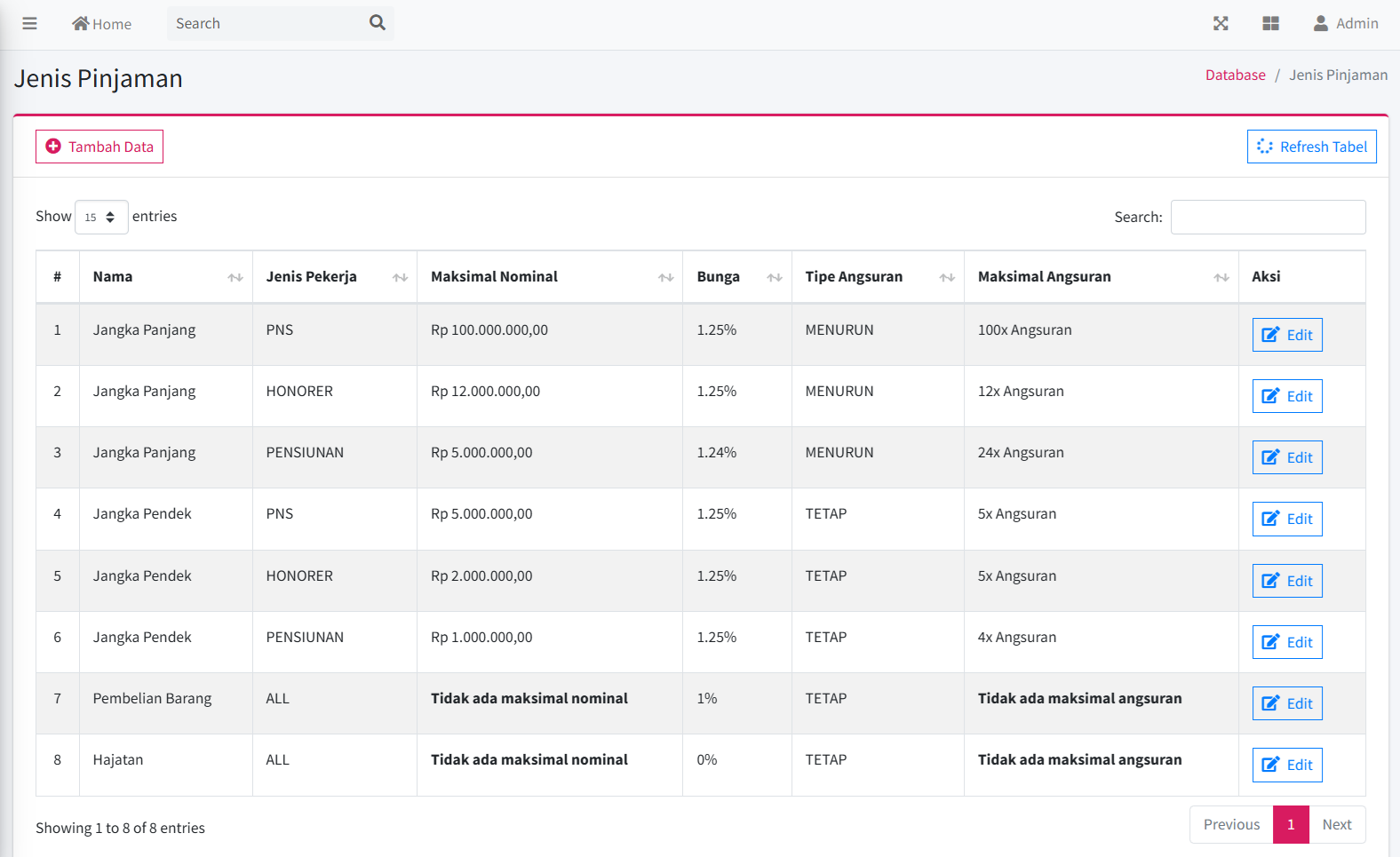Click the Refresh Tabel button
This screenshot has width=1400, height=857.
pyautogui.click(x=1311, y=147)
